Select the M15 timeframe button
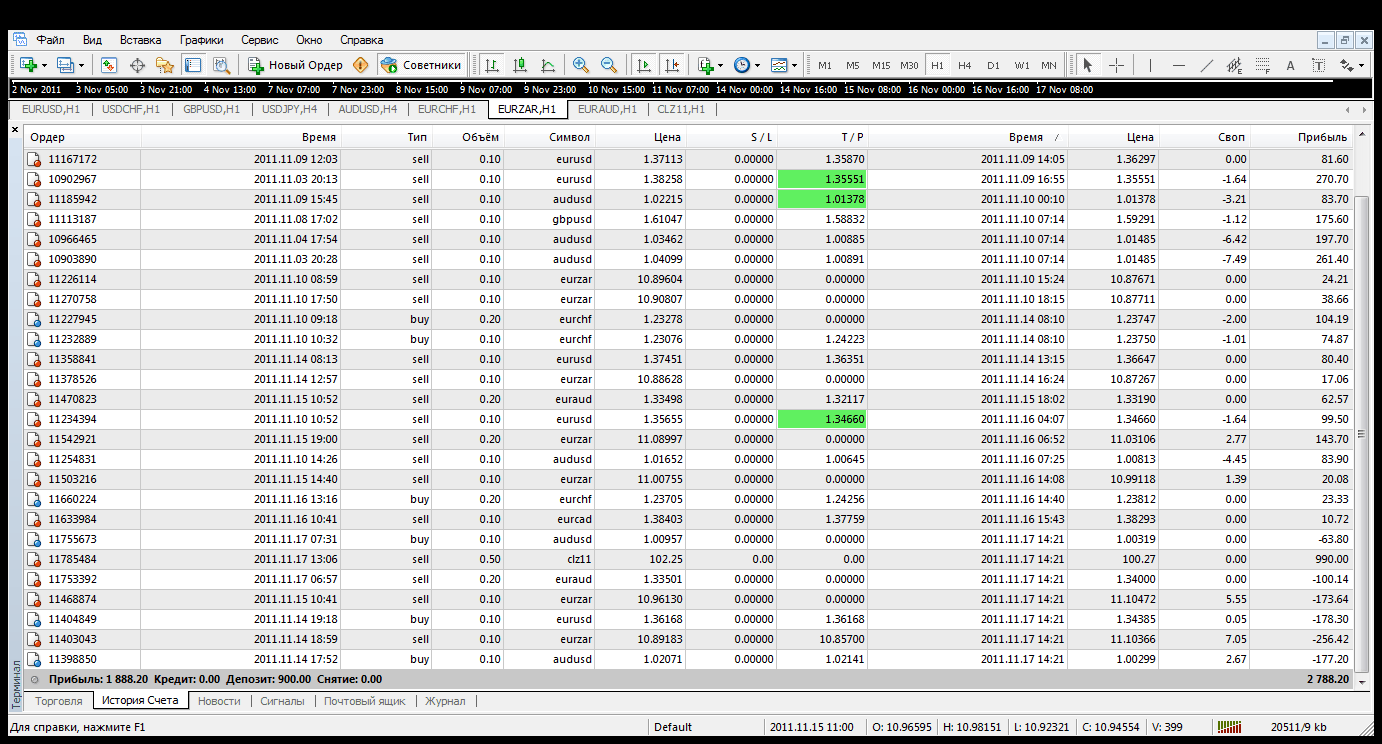This screenshot has height=744, width=1382. pos(880,65)
